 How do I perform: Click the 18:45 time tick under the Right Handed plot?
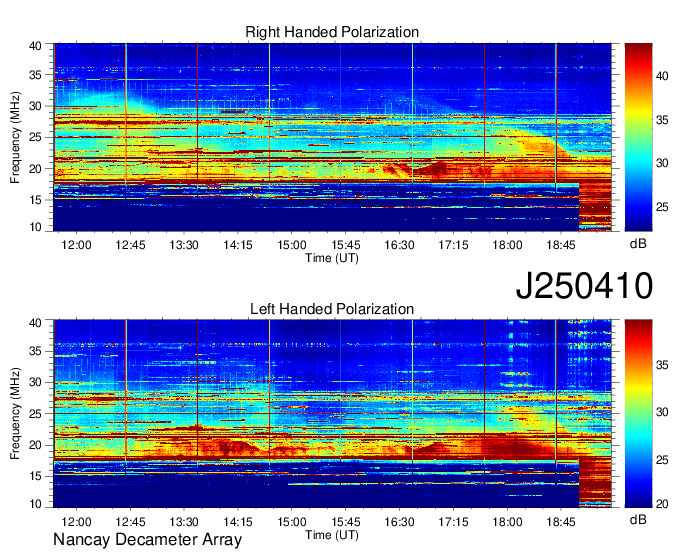[561, 245]
